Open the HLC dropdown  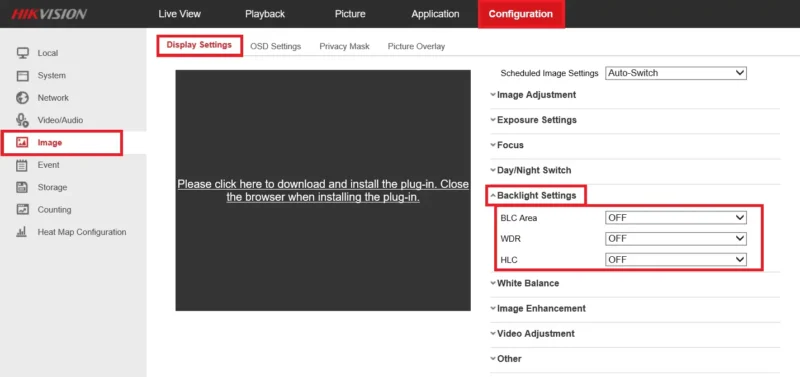(676, 260)
